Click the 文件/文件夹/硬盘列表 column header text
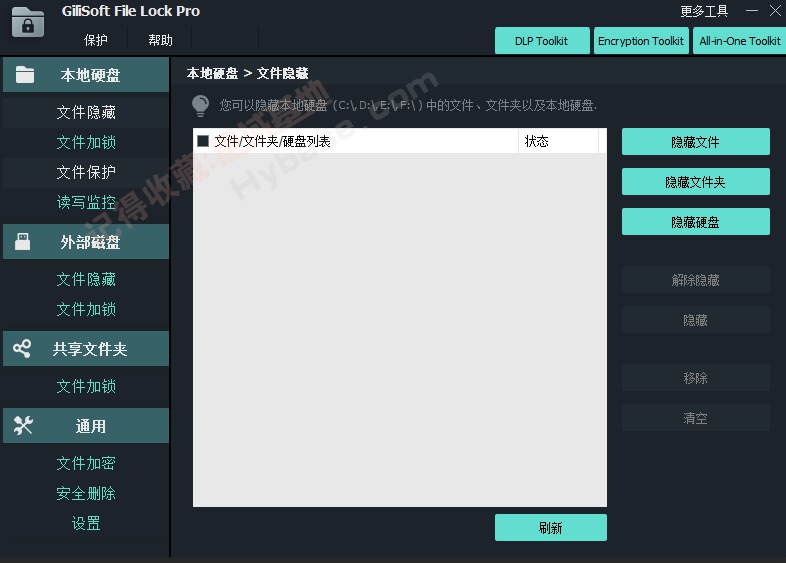The height and width of the screenshot is (563, 786). pos(272,141)
